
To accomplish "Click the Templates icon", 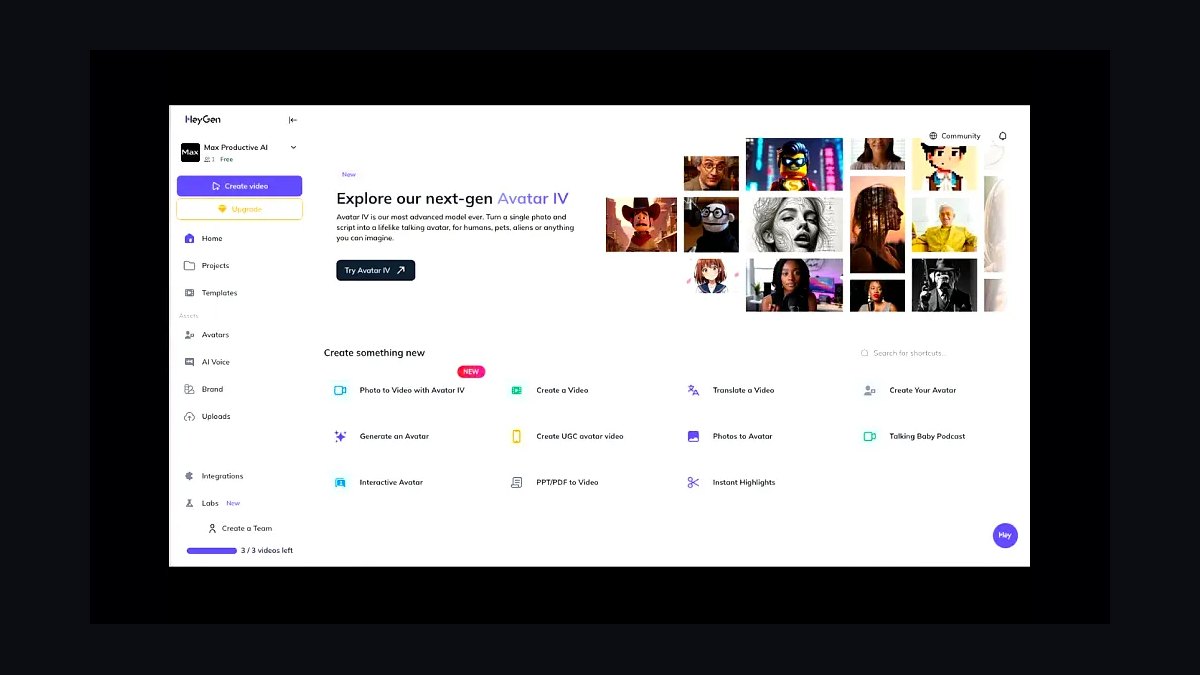I will pyautogui.click(x=190, y=293).
